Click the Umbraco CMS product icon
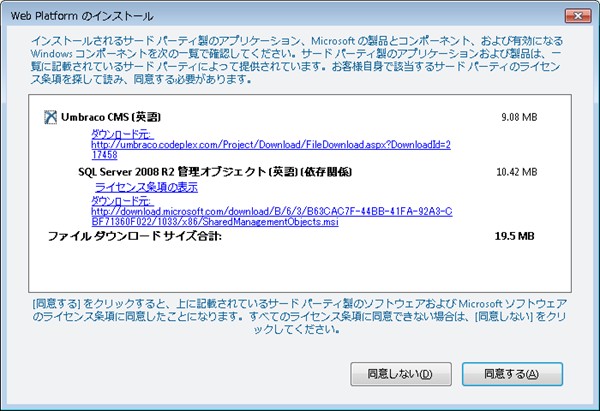The height and width of the screenshot is (411, 600). point(50,117)
